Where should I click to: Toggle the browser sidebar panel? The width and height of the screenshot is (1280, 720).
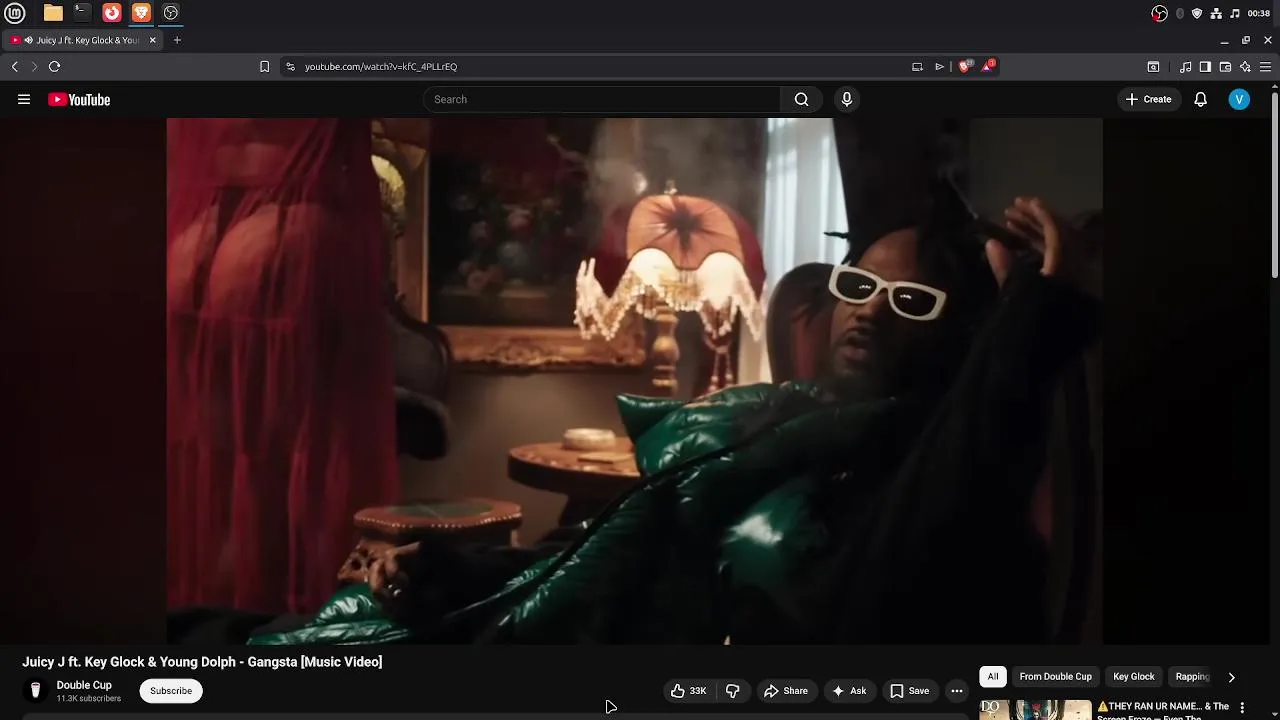pyautogui.click(x=1205, y=66)
